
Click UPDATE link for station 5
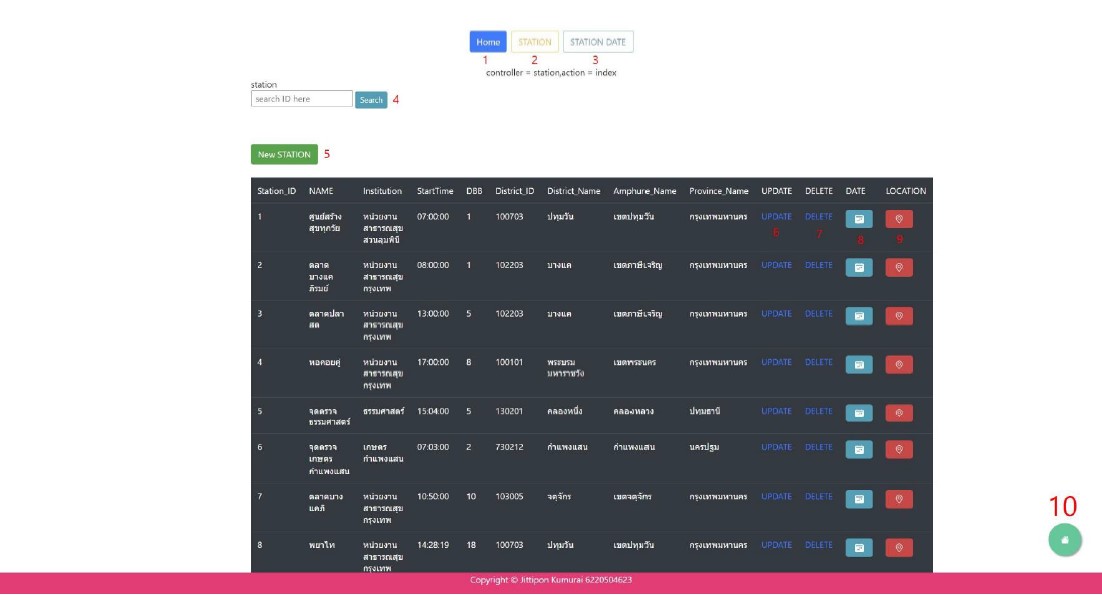(x=776, y=412)
